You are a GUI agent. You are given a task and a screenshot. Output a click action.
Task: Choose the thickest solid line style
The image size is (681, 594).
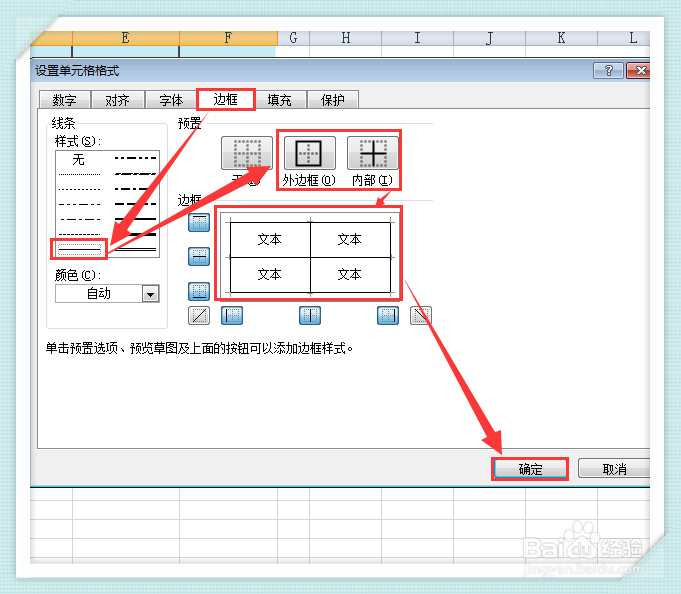pos(135,234)
